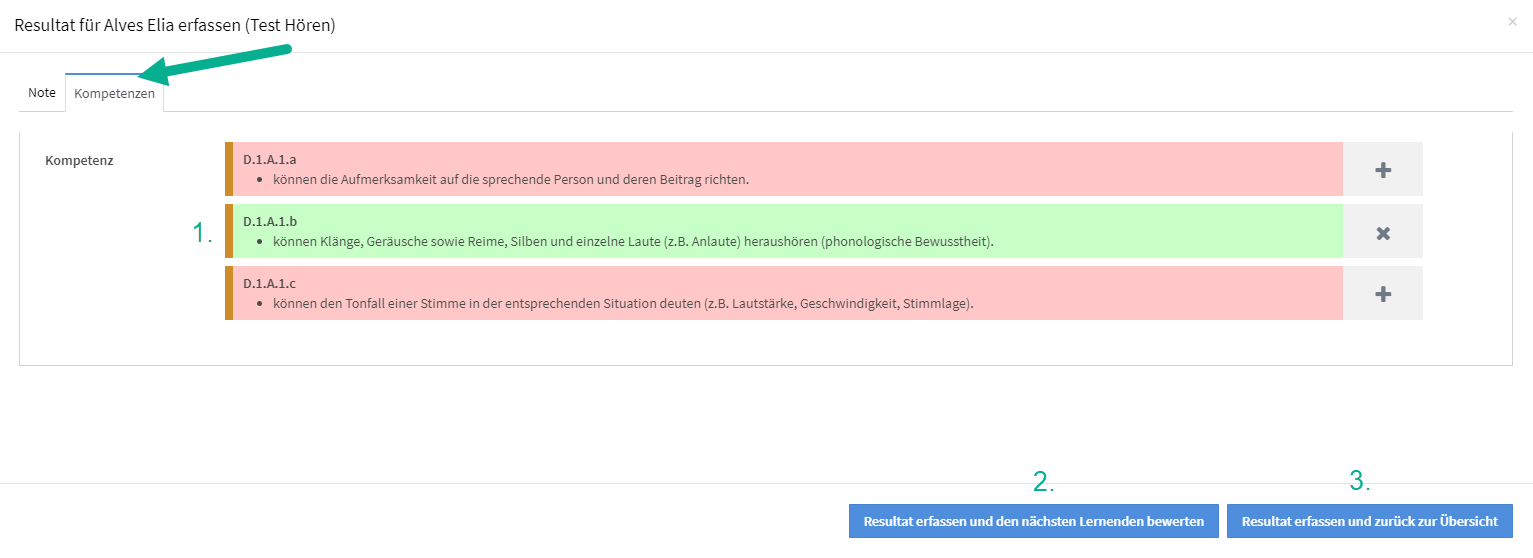Click the Kompetenz field label
Viewport: 1533px width, 558px height.
pos(79,160)
